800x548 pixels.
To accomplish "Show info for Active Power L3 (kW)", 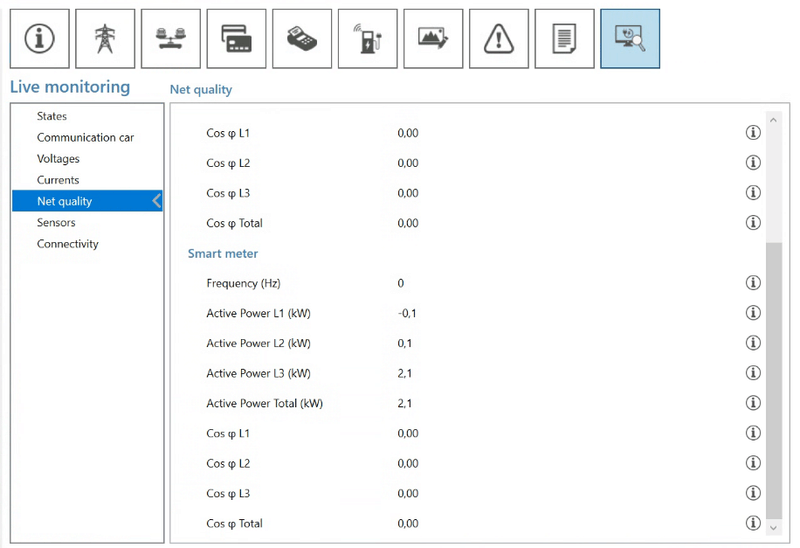I will [x=753, y=373].
